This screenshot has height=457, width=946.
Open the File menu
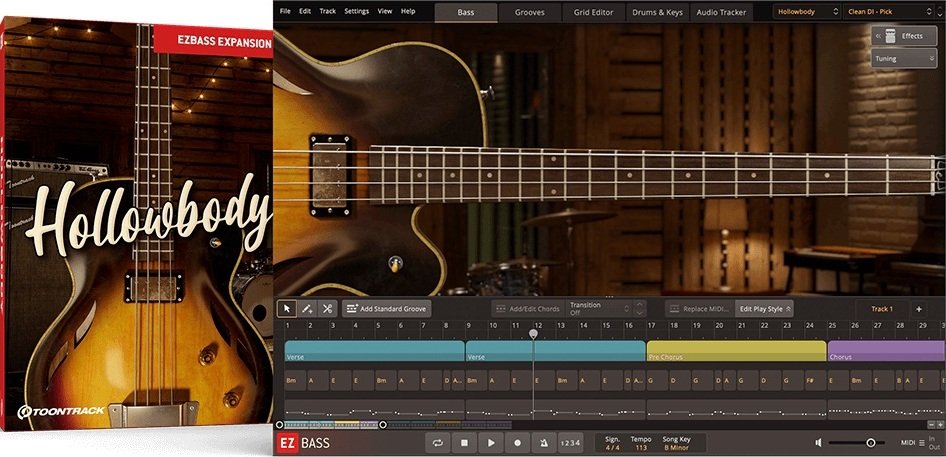coord(285,11)
